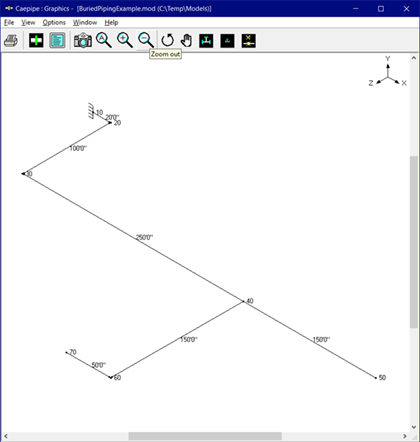Click the green pipe render icon
This screenshot has height=442, width=420.
tap(206, 41)
